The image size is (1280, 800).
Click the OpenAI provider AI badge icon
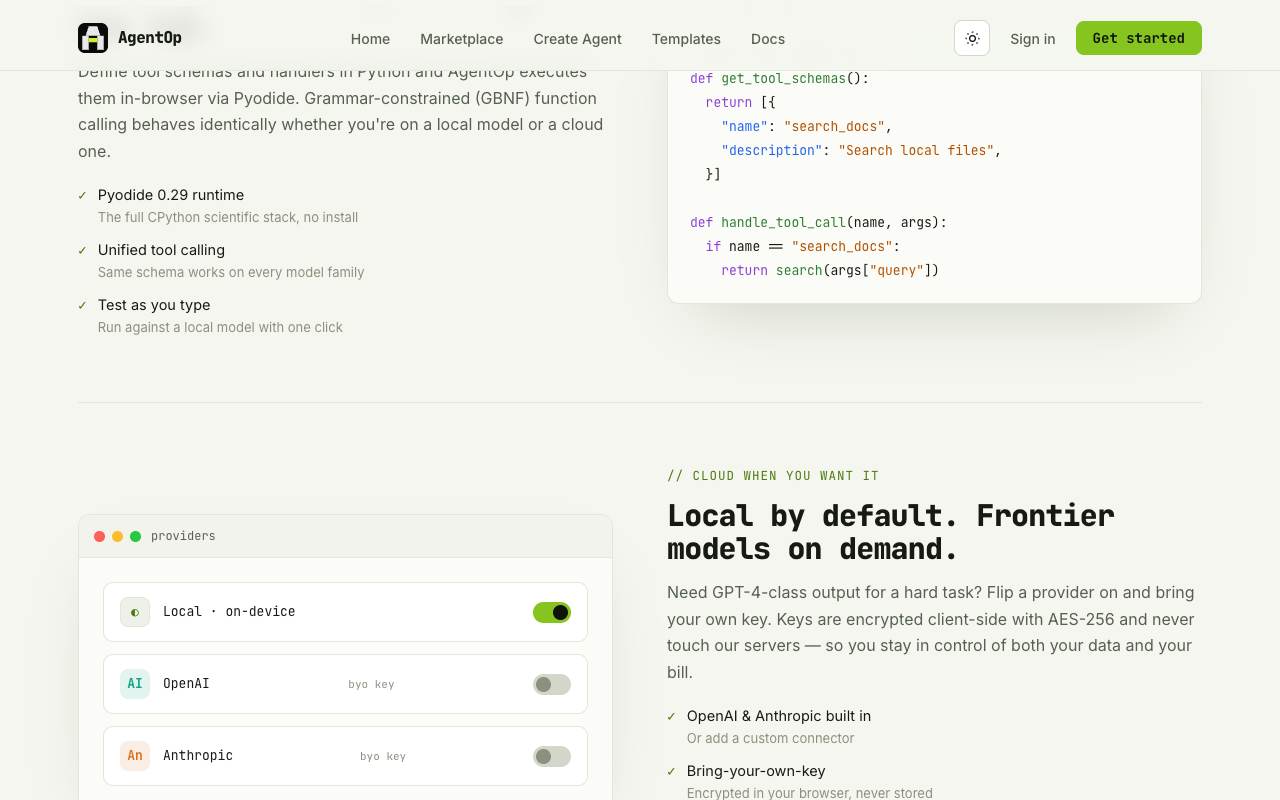point(135,684)
